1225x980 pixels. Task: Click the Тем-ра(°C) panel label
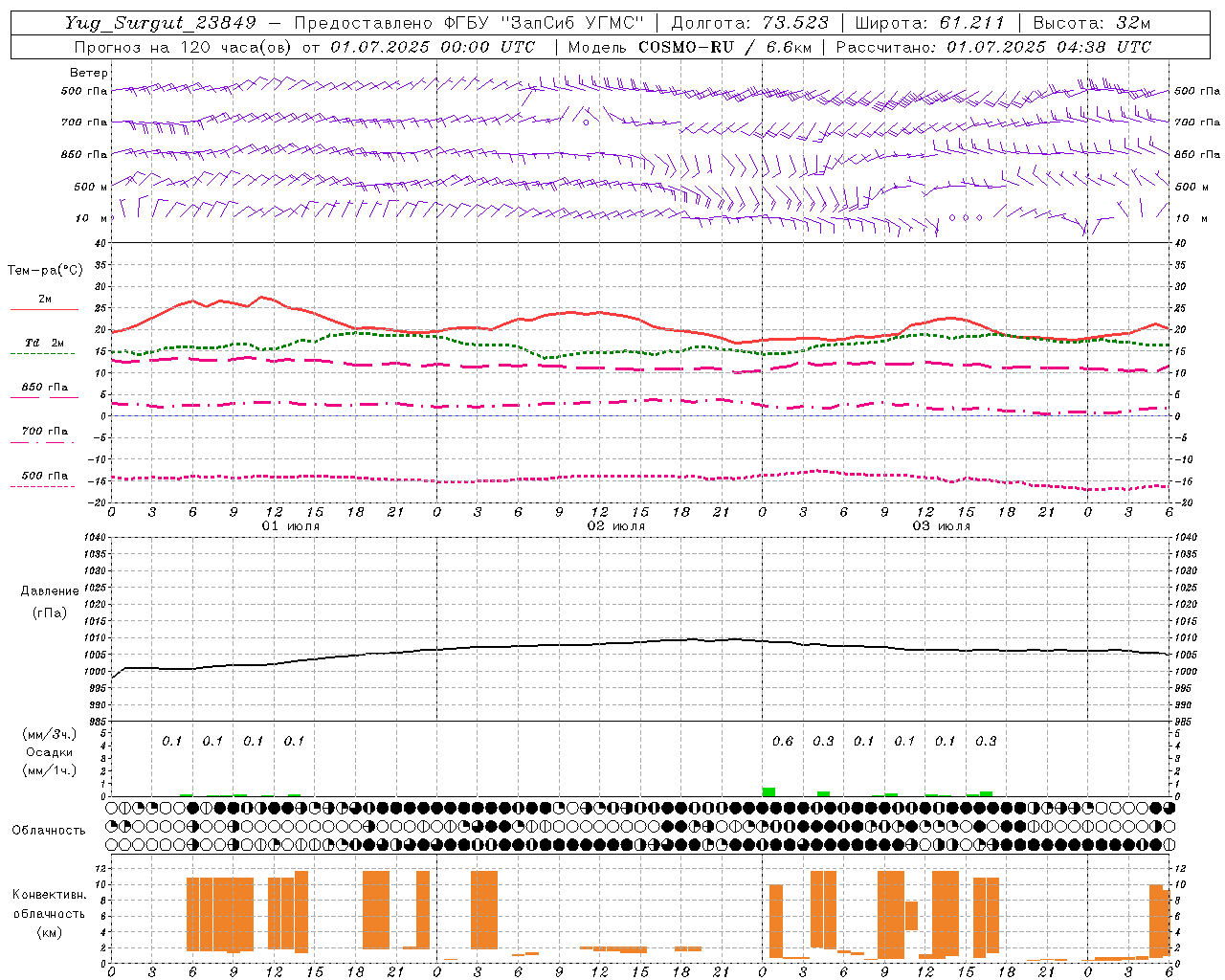[45, 271]
